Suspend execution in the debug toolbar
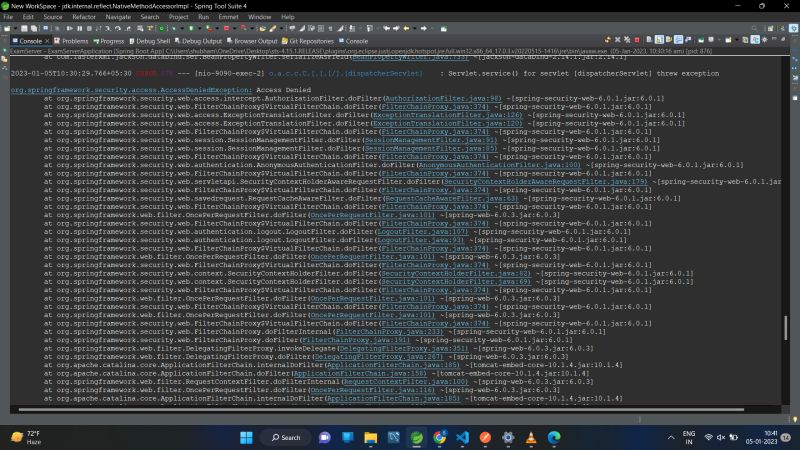The width and height of the screenshot is (800, 450). pos(80,29)
